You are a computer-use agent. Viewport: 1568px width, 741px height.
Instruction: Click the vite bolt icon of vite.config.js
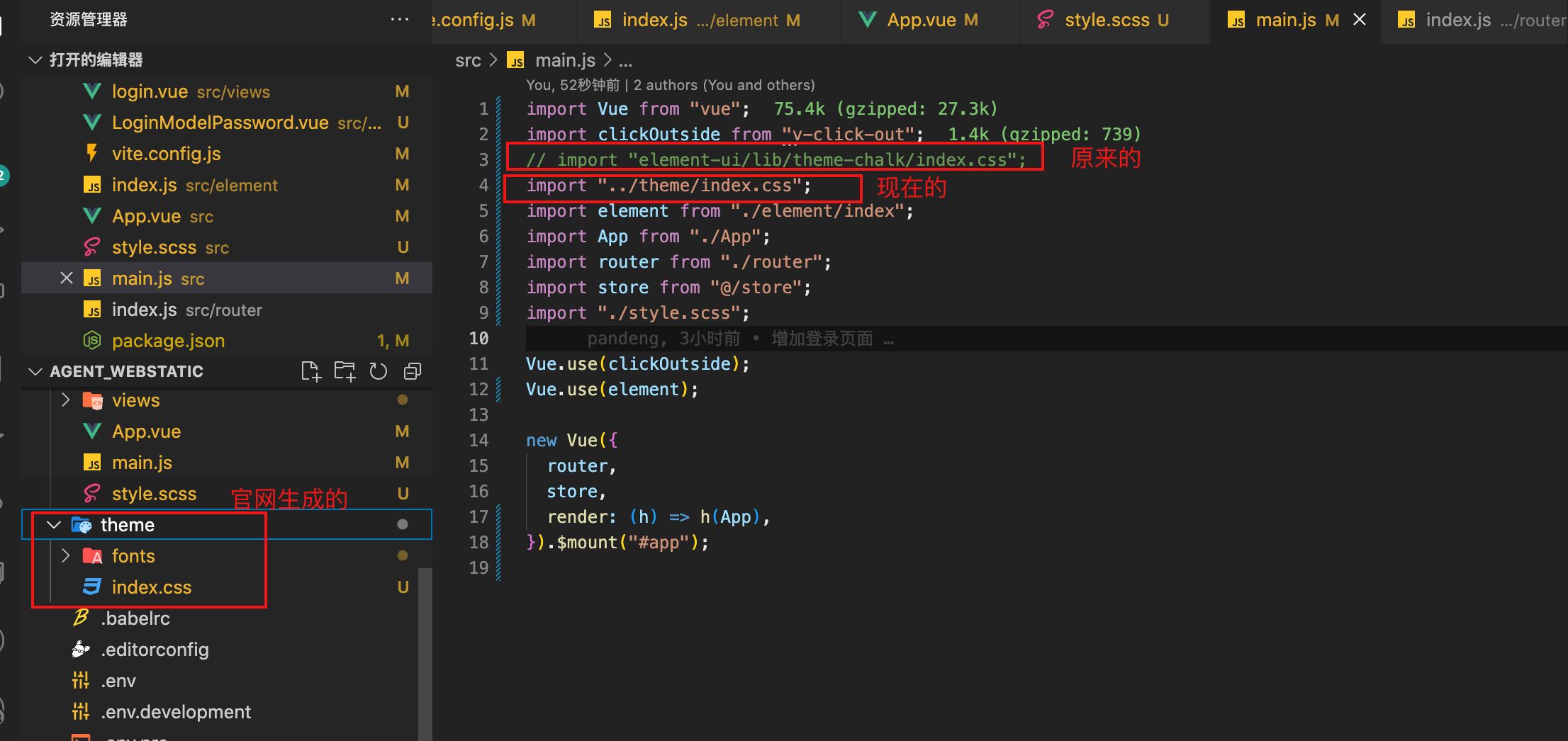[x=92, y=153]
